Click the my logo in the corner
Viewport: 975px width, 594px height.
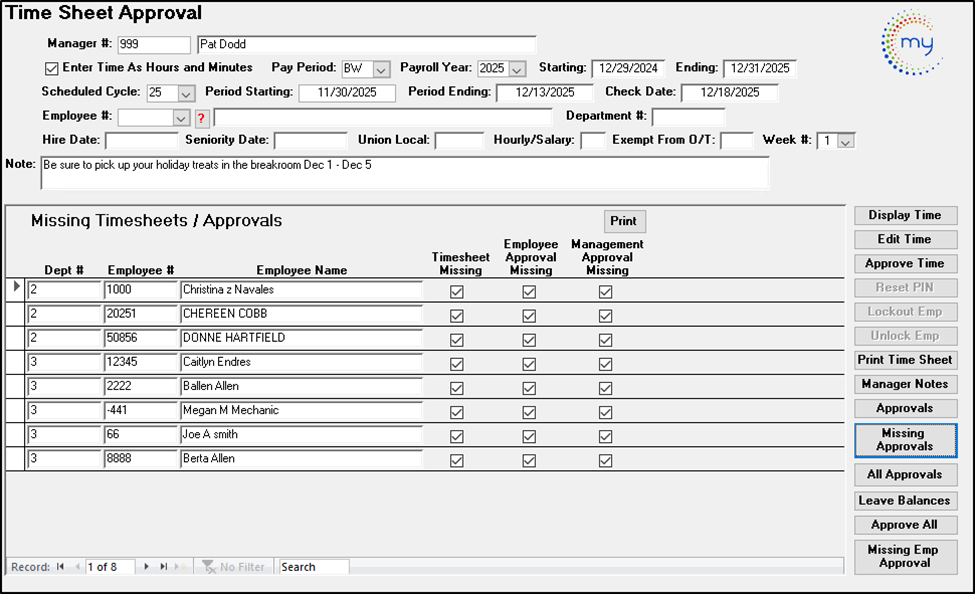(x=911, y=44)
